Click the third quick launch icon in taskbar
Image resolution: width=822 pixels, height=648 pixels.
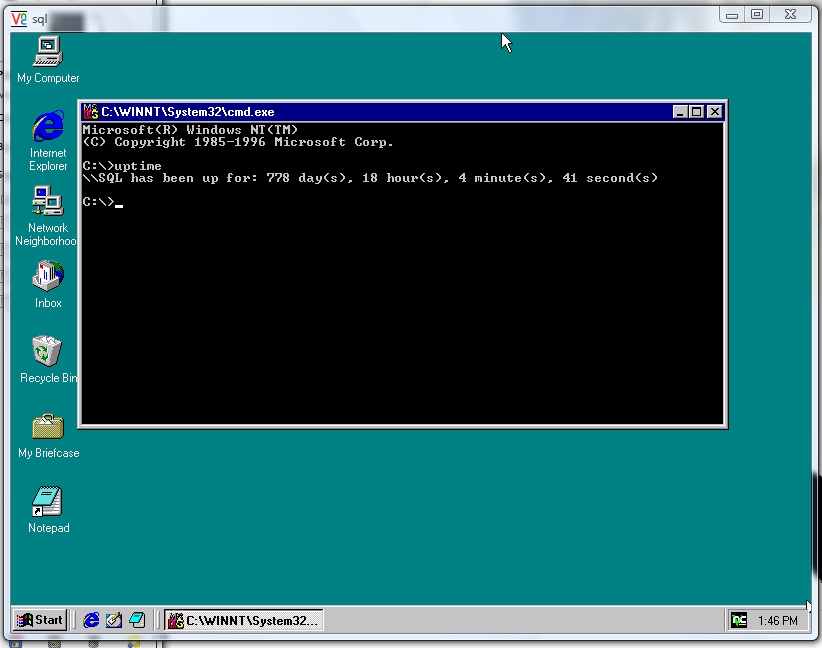click(x=137, y=620)
